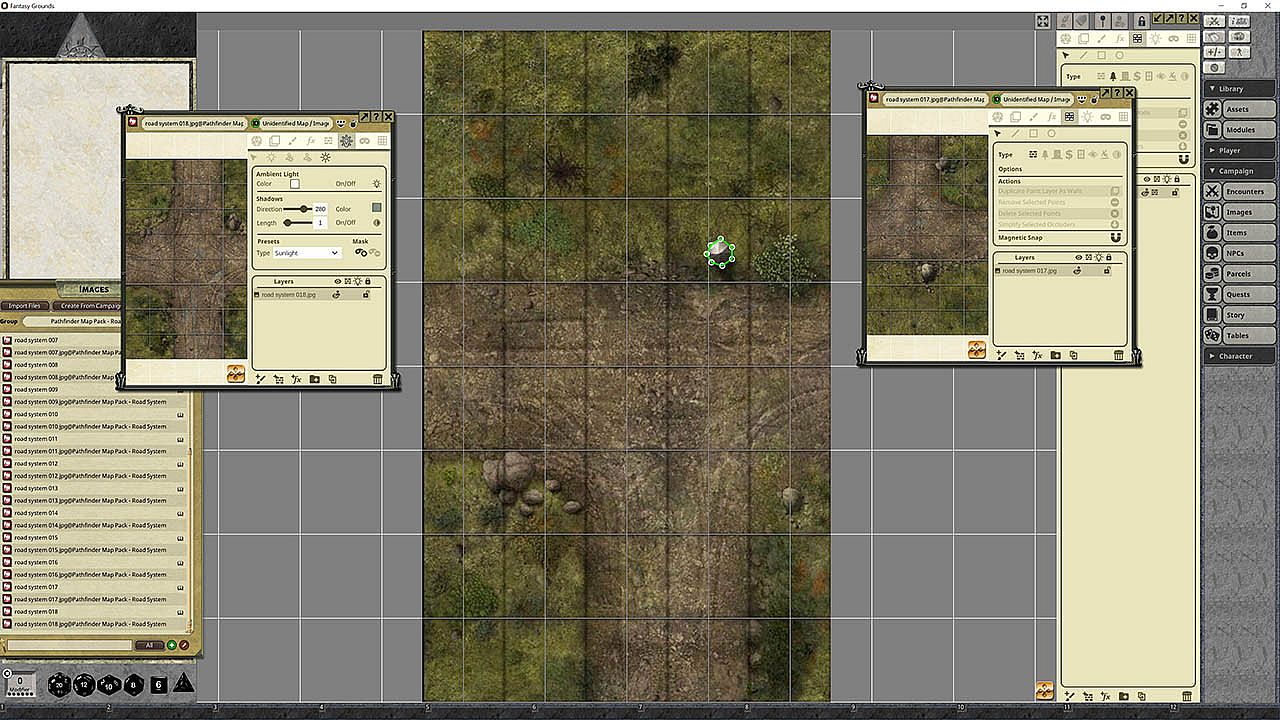Select the road system 017.jpg@Pathfinder Map tab
This screenshot has width=1280, height=720.
click(934, 99)
